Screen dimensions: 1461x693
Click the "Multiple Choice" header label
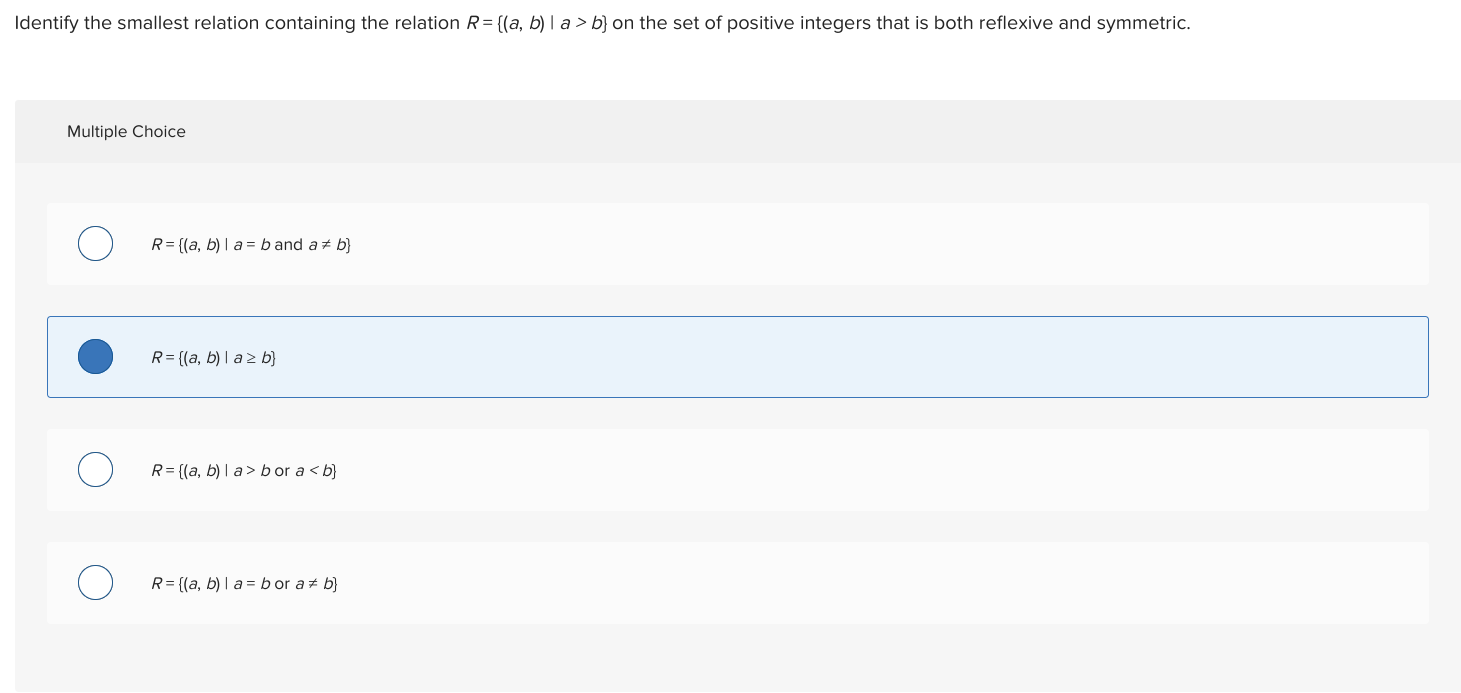pos(126,131)
